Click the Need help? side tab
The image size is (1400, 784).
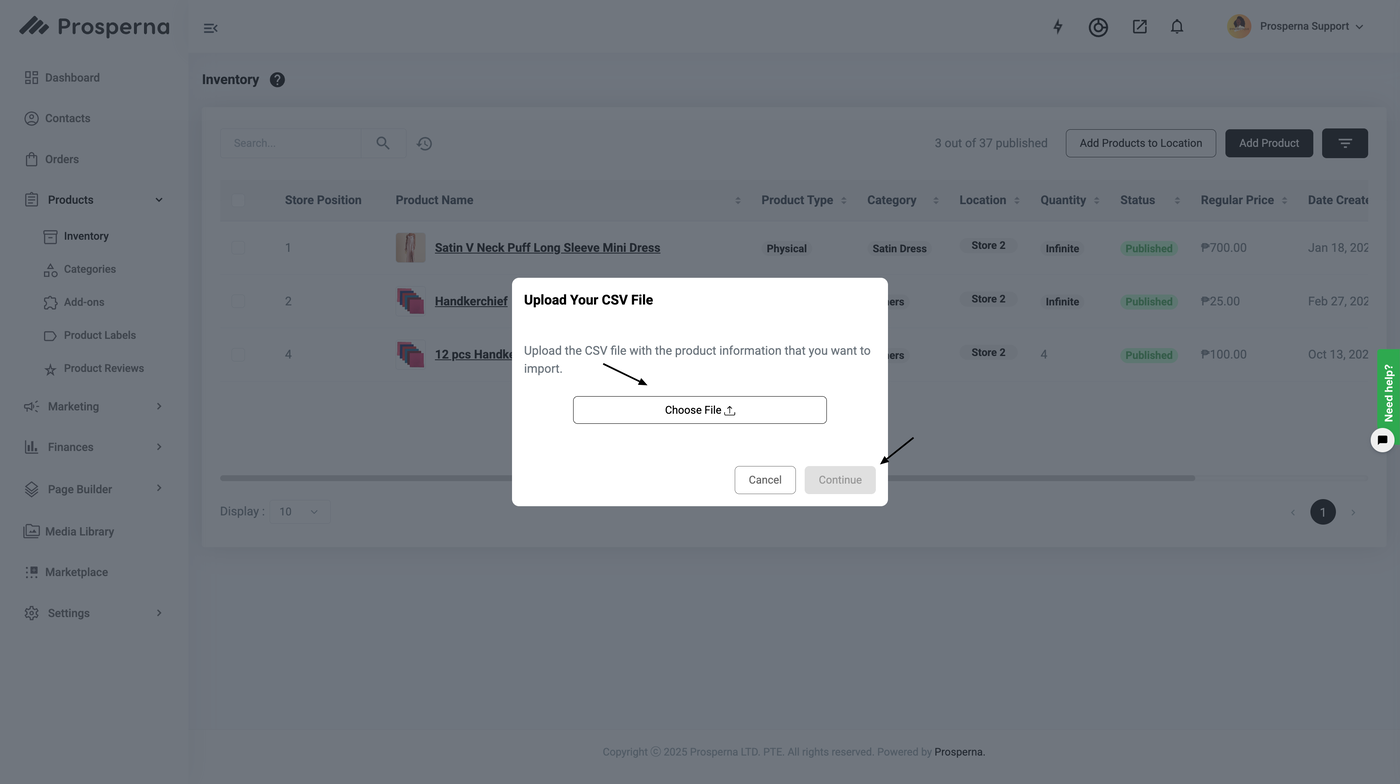1389,391
